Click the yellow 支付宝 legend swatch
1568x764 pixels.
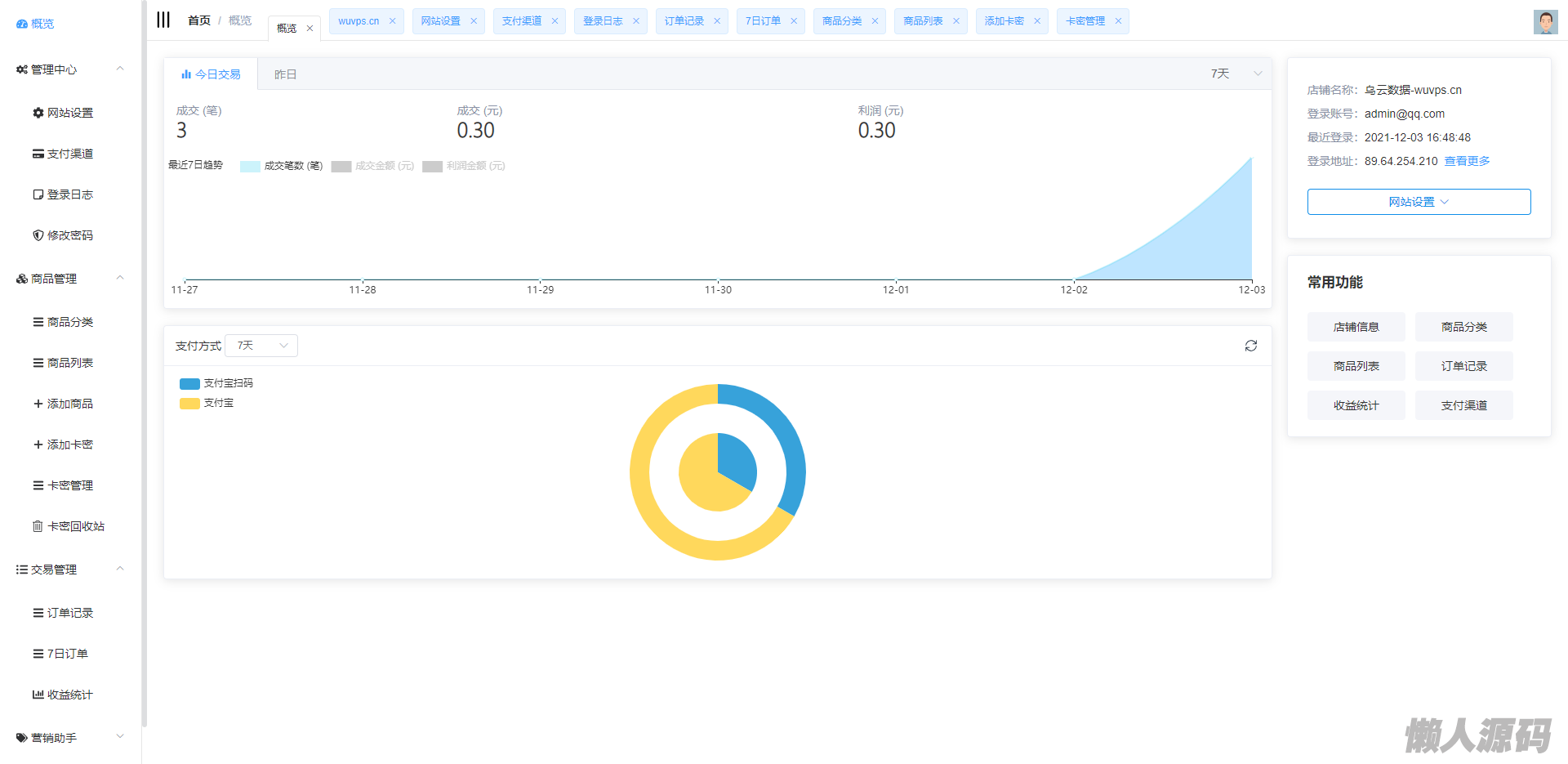click(x=189, y=403)
